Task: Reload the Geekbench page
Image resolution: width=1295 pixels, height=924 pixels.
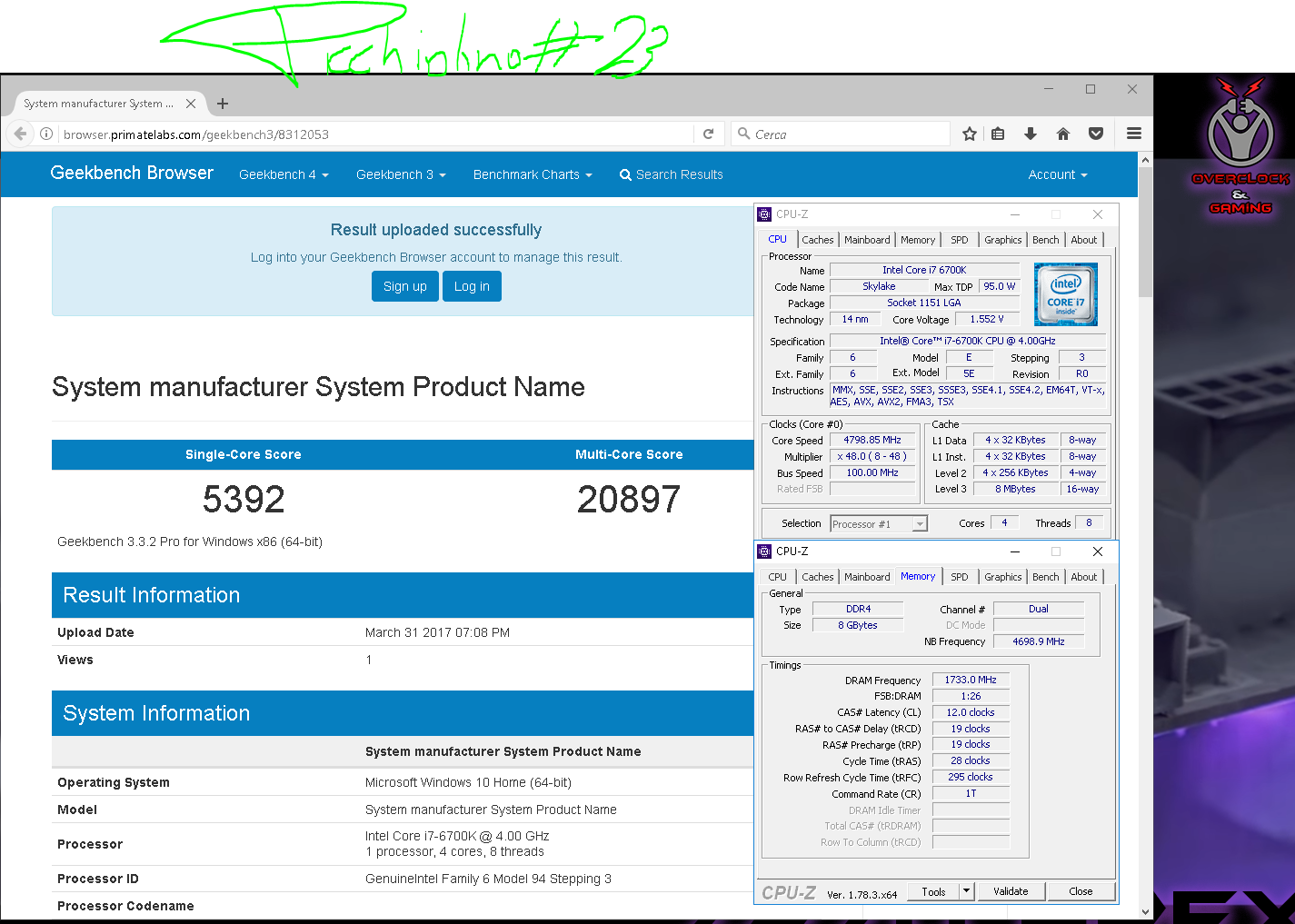Action: tap(709, 134)
